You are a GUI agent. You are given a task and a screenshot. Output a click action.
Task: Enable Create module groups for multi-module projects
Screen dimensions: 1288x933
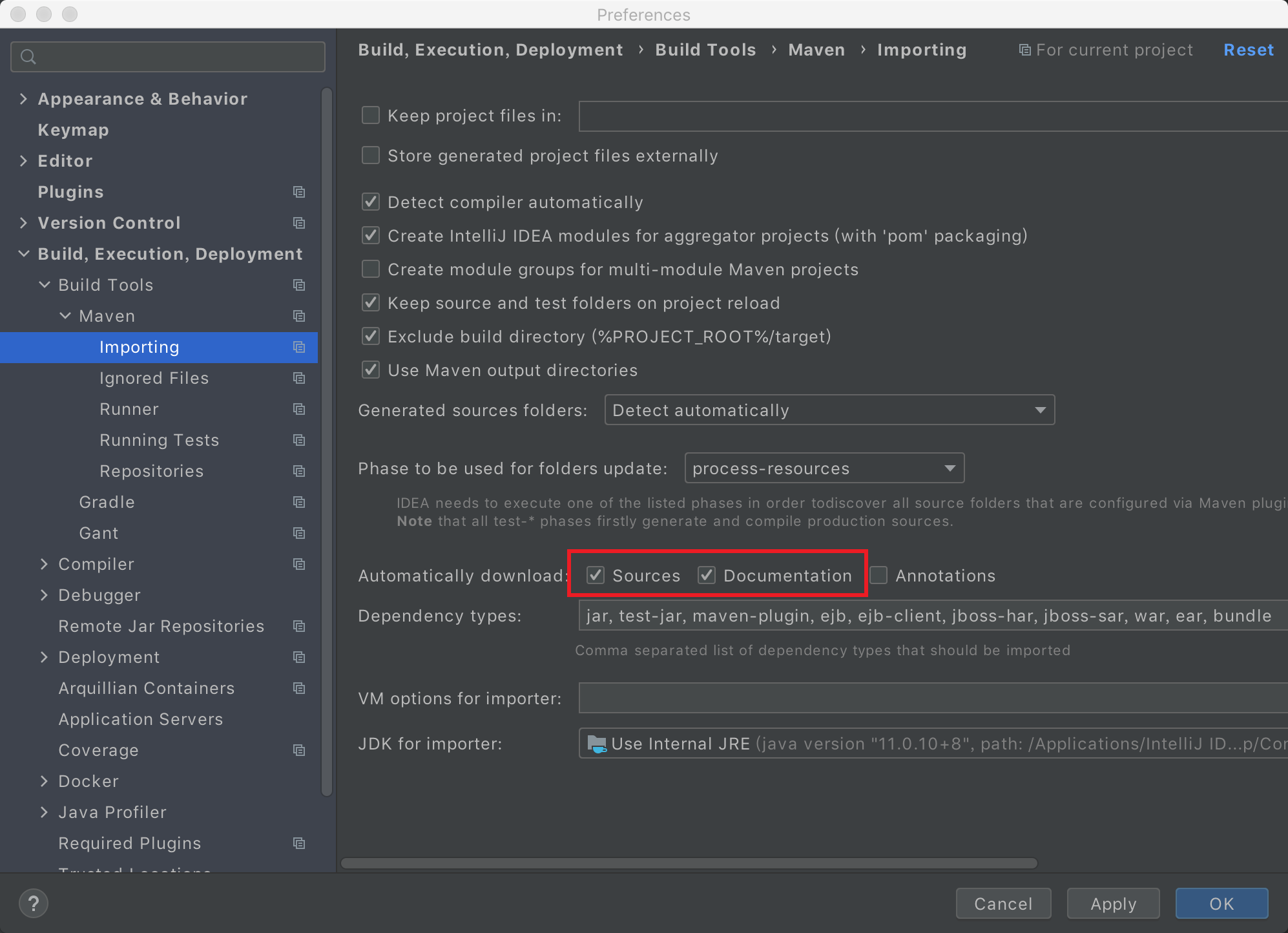[371, 269]
